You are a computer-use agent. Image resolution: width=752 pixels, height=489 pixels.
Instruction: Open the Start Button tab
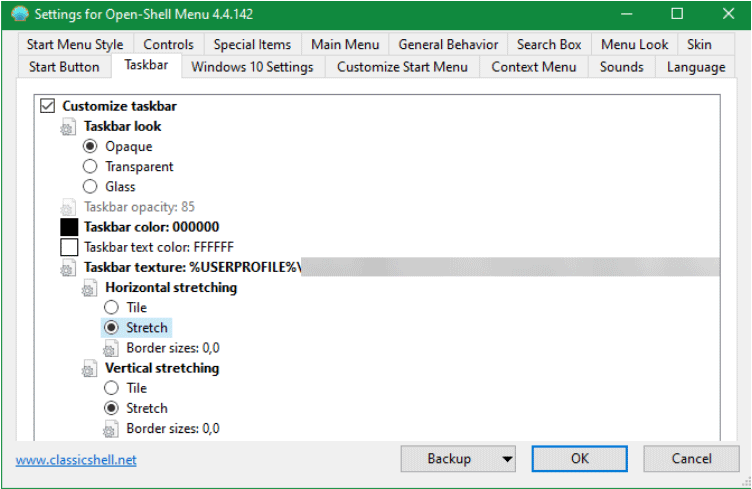64,67
